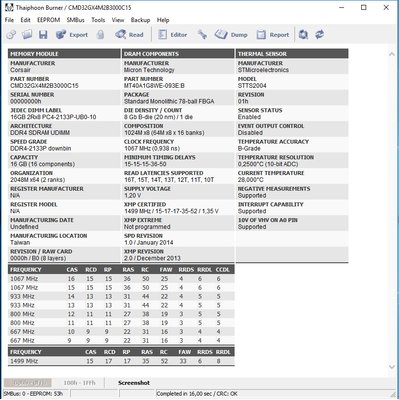This screenshot has width=399, height=400.
Task: Click the scrollbar down arrow
Action: pos(392,367)
